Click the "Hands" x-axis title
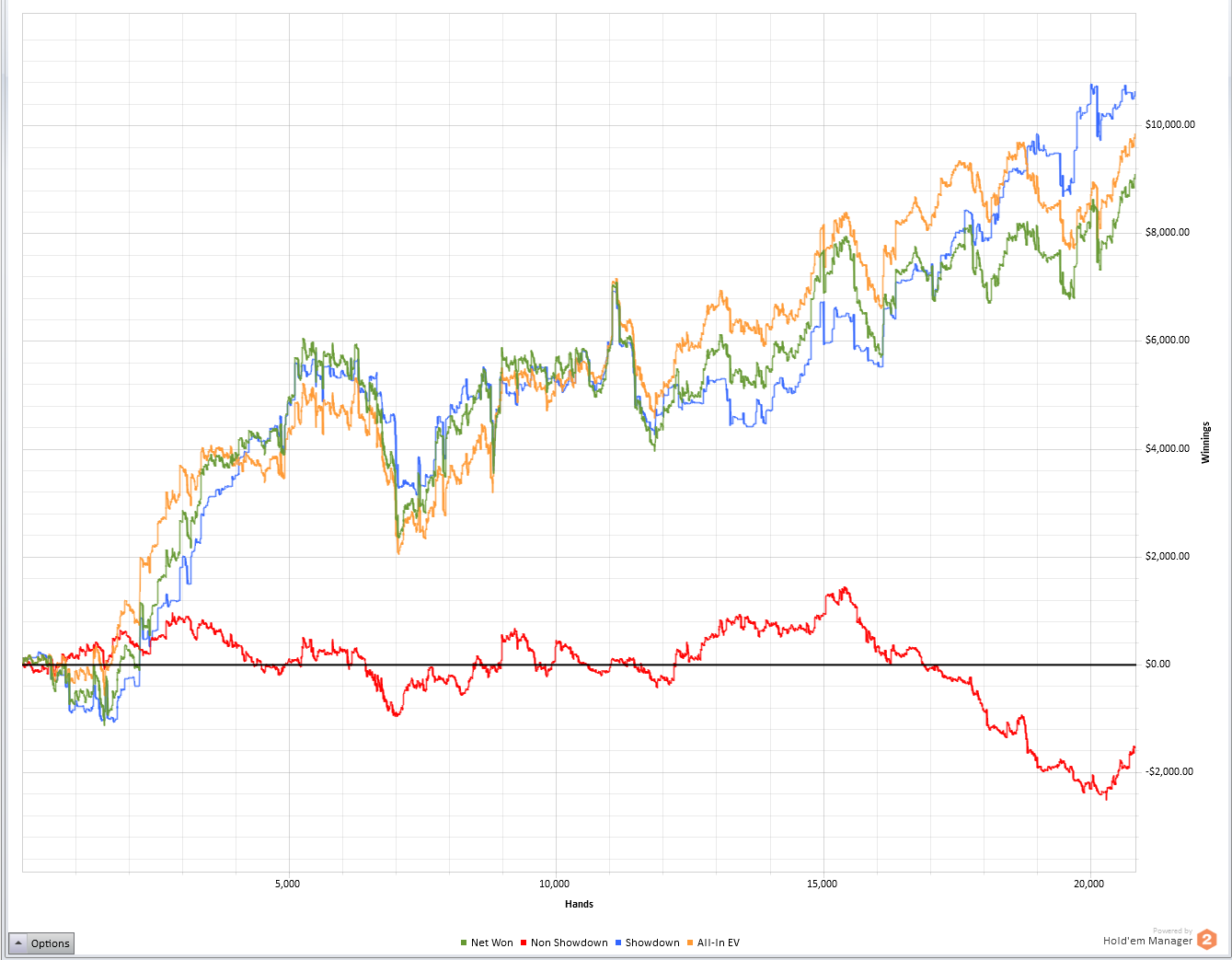Viewport: 1232px width, 960px height. pos(579,904)
